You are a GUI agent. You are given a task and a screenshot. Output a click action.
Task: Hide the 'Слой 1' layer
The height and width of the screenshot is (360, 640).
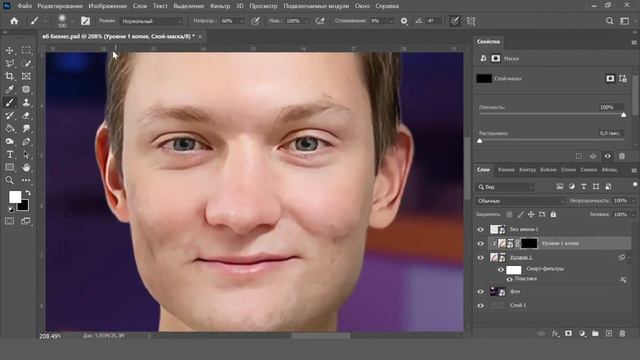click(480, 306)
